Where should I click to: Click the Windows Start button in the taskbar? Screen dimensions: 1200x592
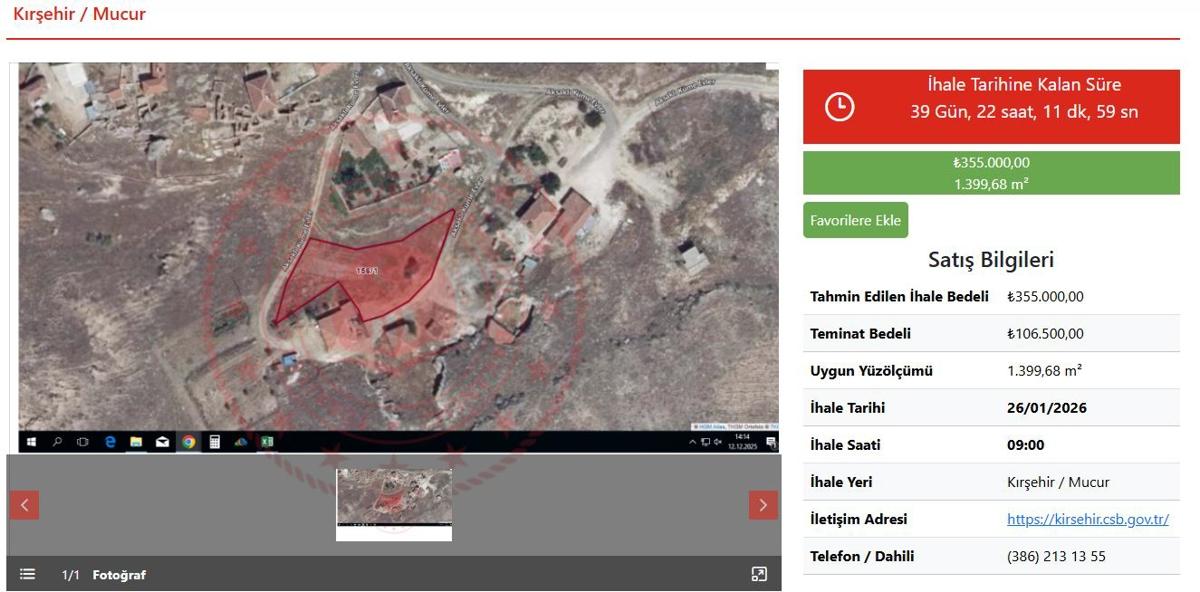pos(31,442)
